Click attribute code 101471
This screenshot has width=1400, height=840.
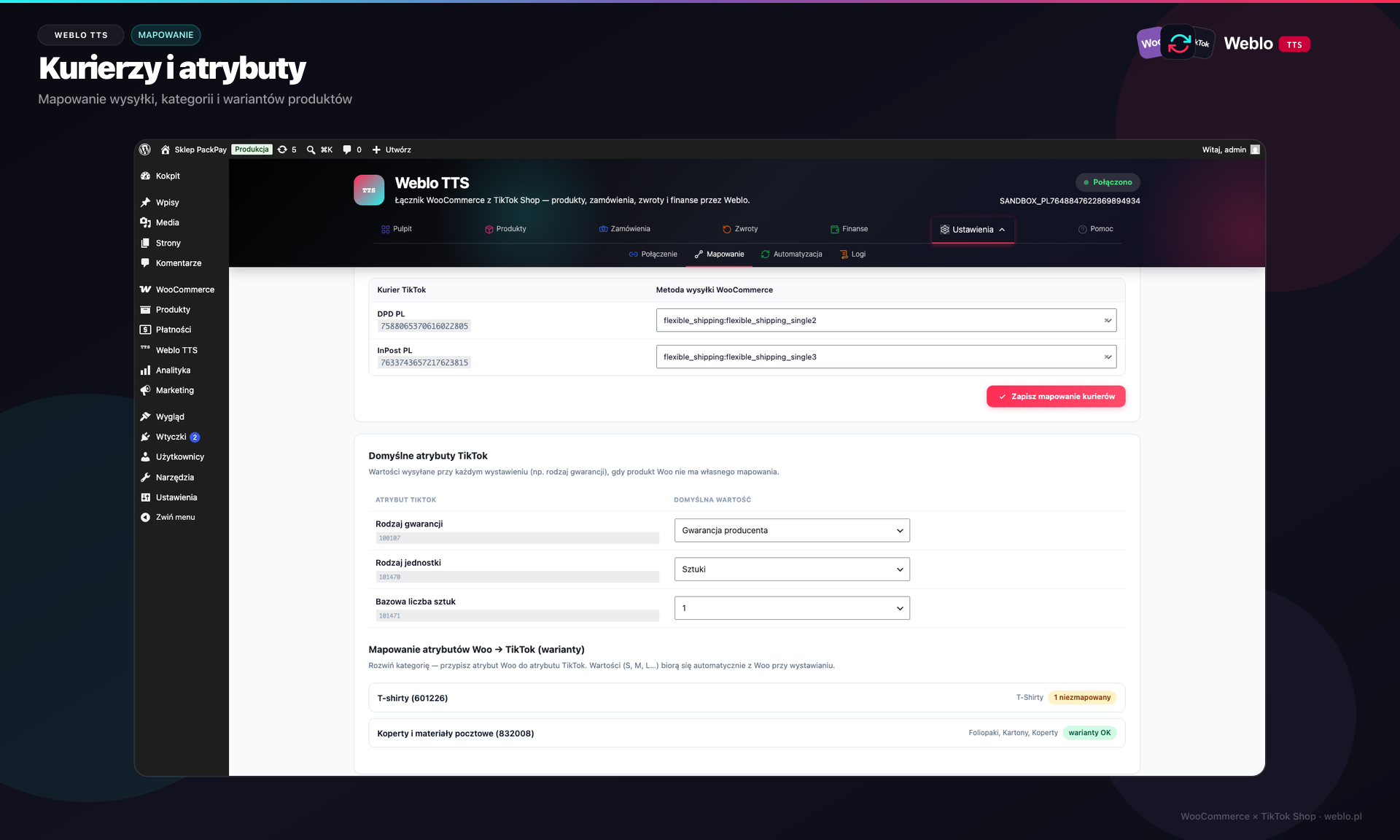coord(389,616)
